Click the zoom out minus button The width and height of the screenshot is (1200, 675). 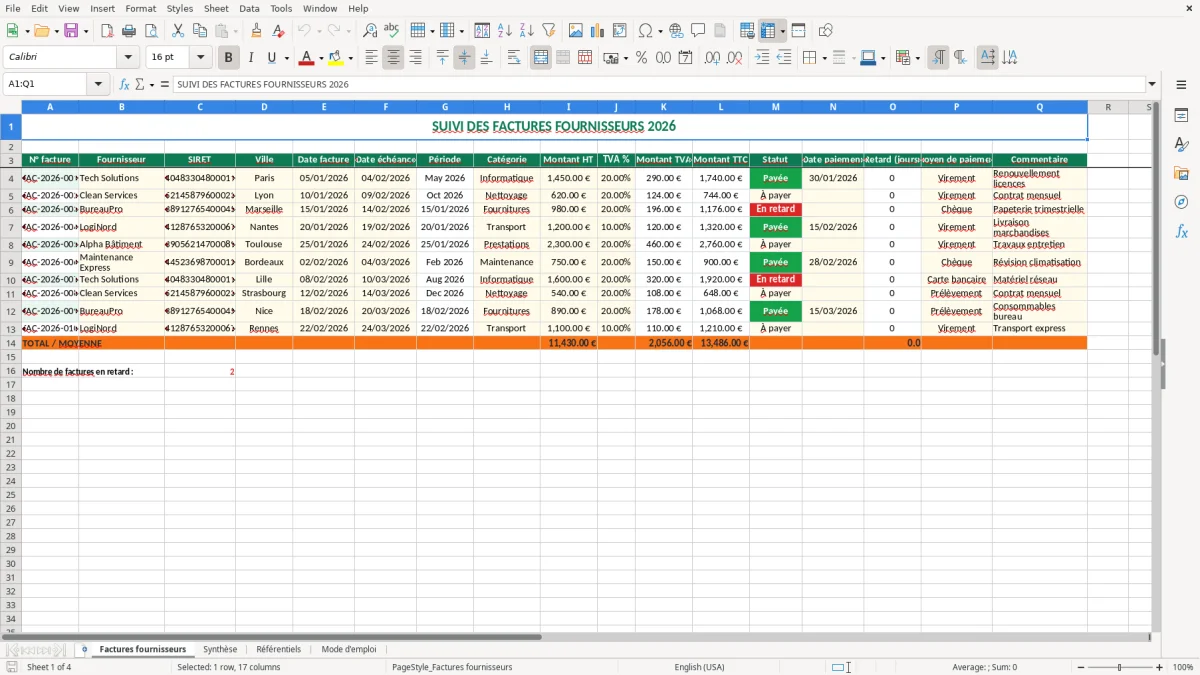(1081, 667)
